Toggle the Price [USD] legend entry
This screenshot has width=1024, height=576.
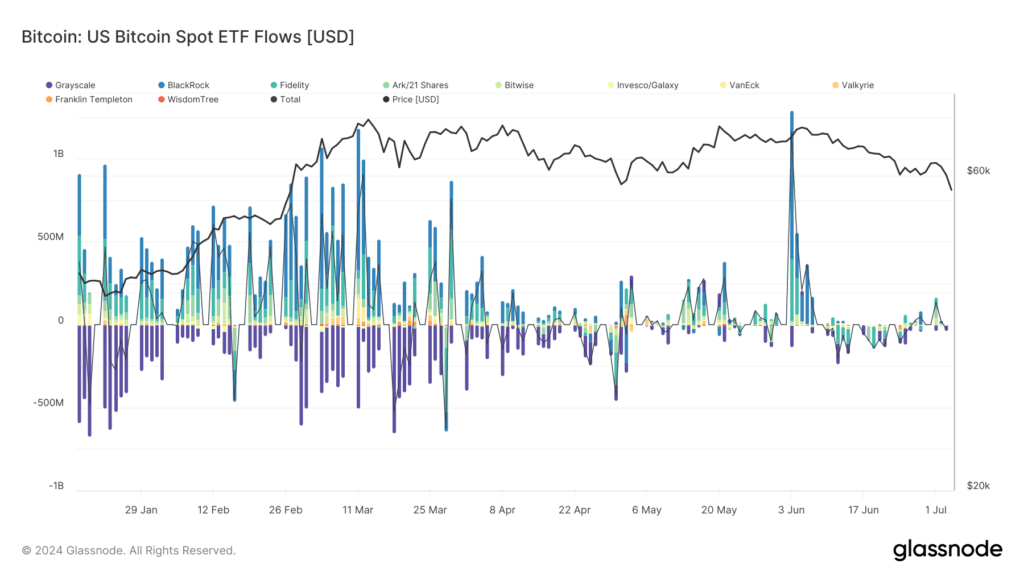tap(411, 99)
